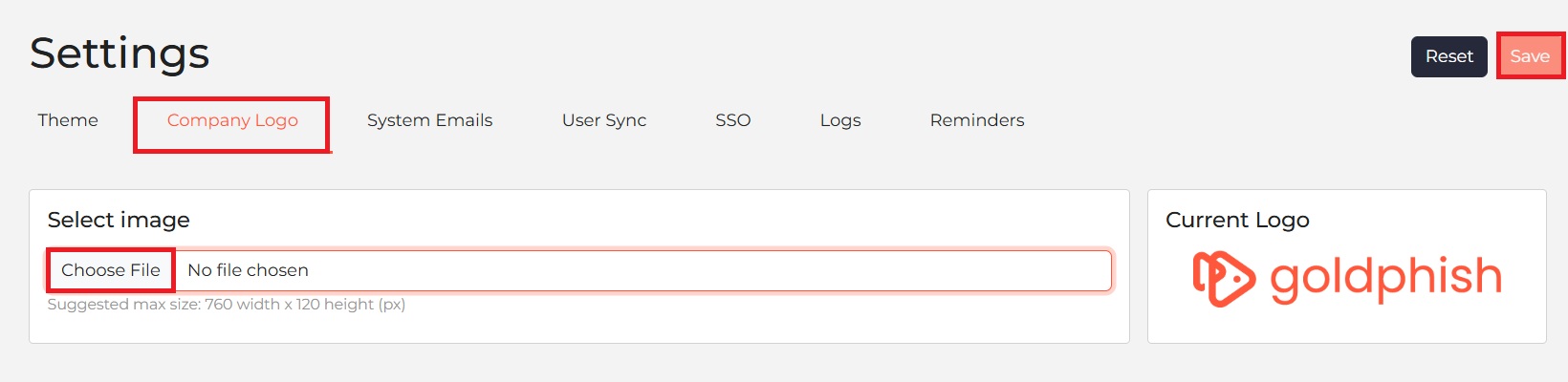Click Choose File to upload a logo

point(111,270)
